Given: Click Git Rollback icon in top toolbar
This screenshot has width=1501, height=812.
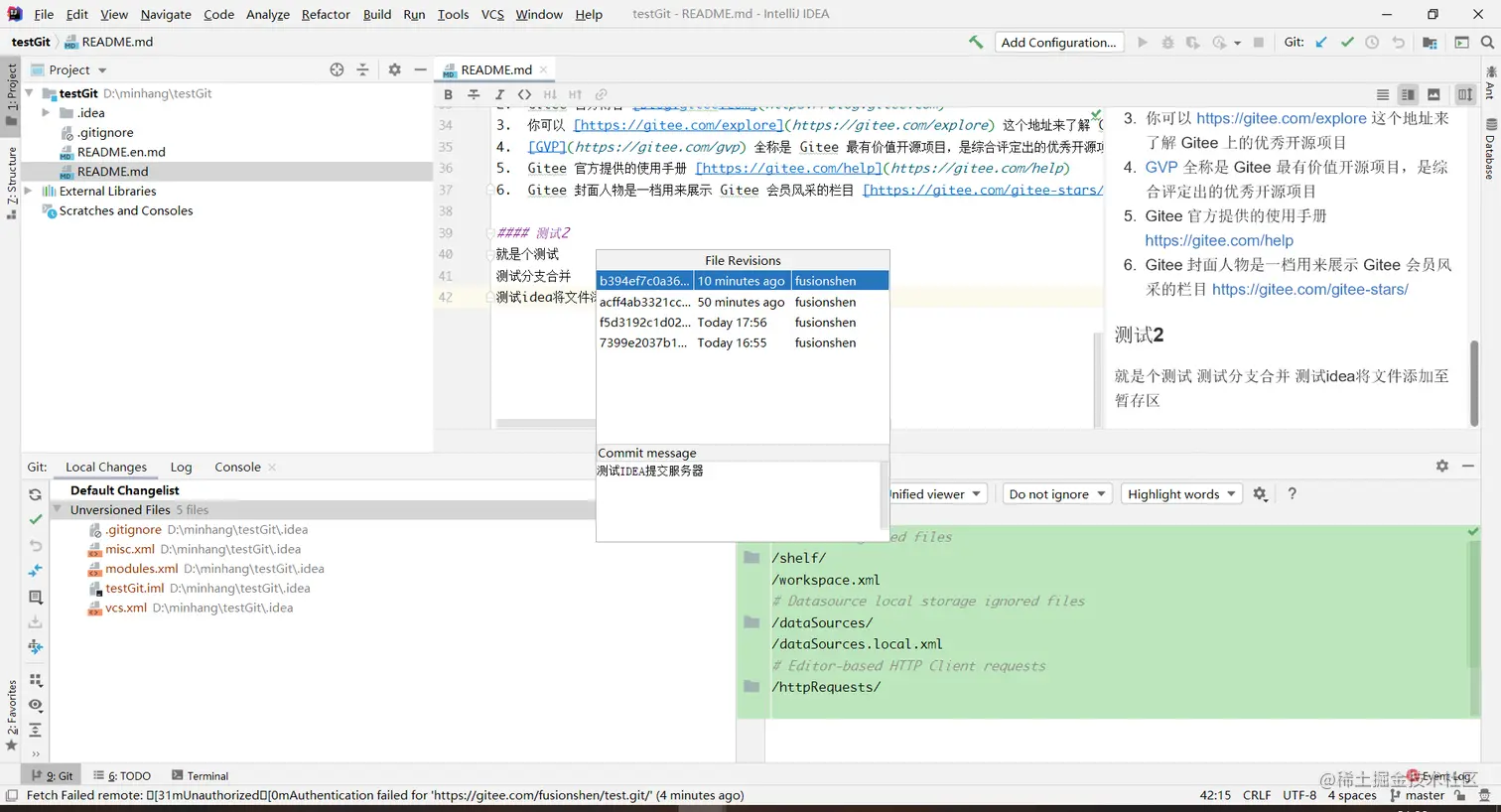Looking at the screenshot, I should 1398,42.
